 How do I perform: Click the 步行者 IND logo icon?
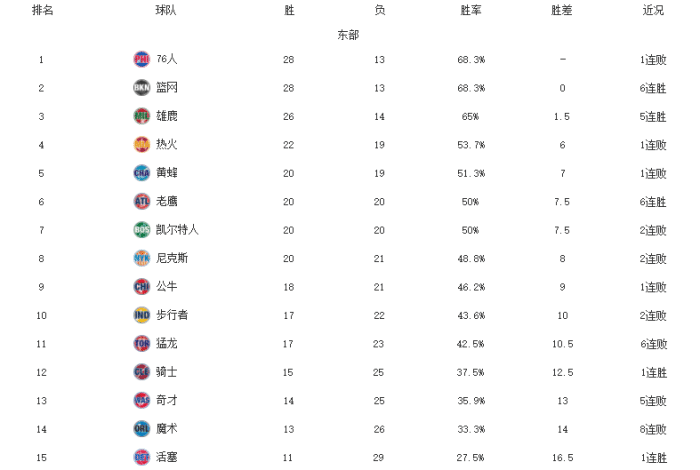pos(141,315)
